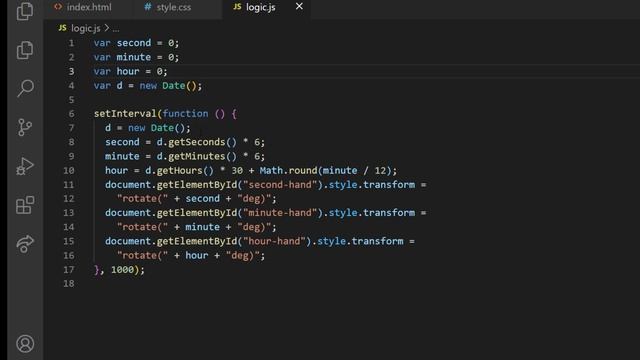
Task: Click line number 6 in the gutter
Action: 71,113
